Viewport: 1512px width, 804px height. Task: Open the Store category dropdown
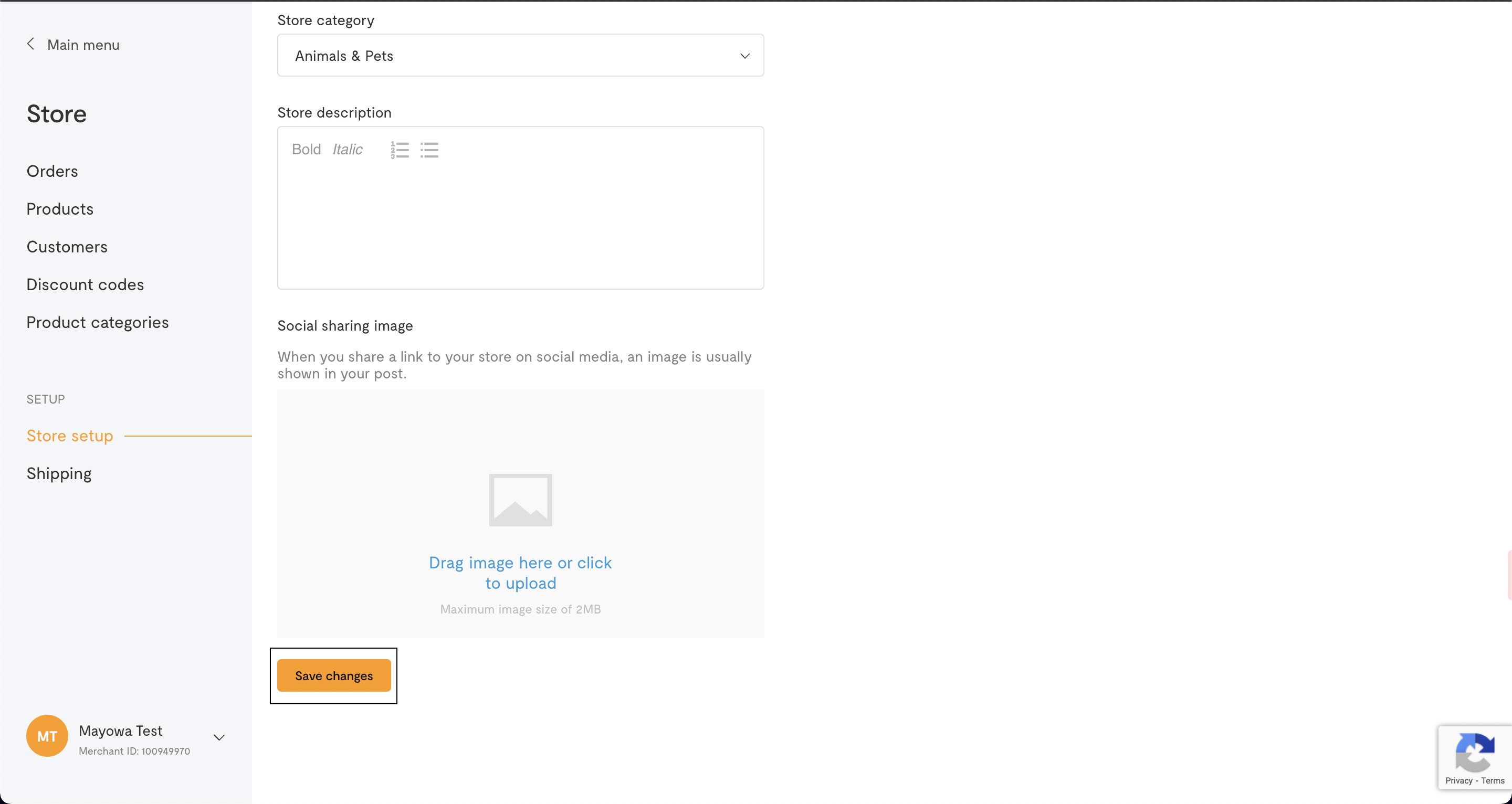(x=521, y=55)
